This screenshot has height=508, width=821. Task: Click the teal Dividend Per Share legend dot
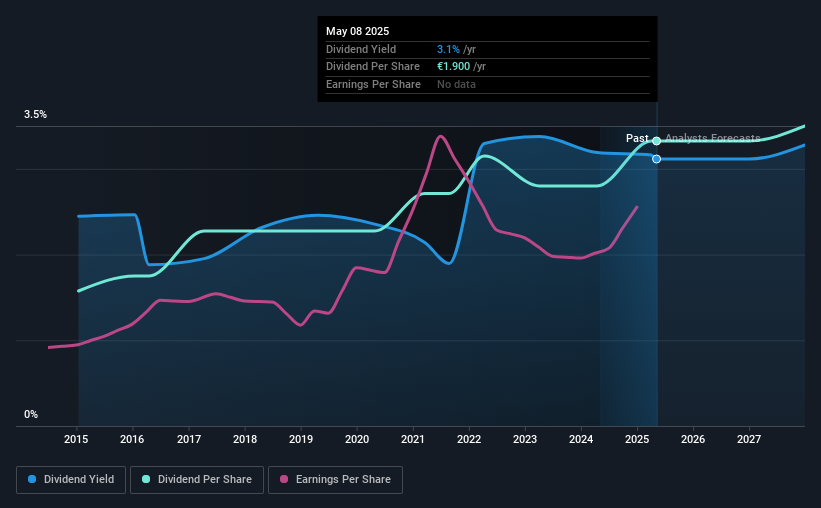point(146,479)
